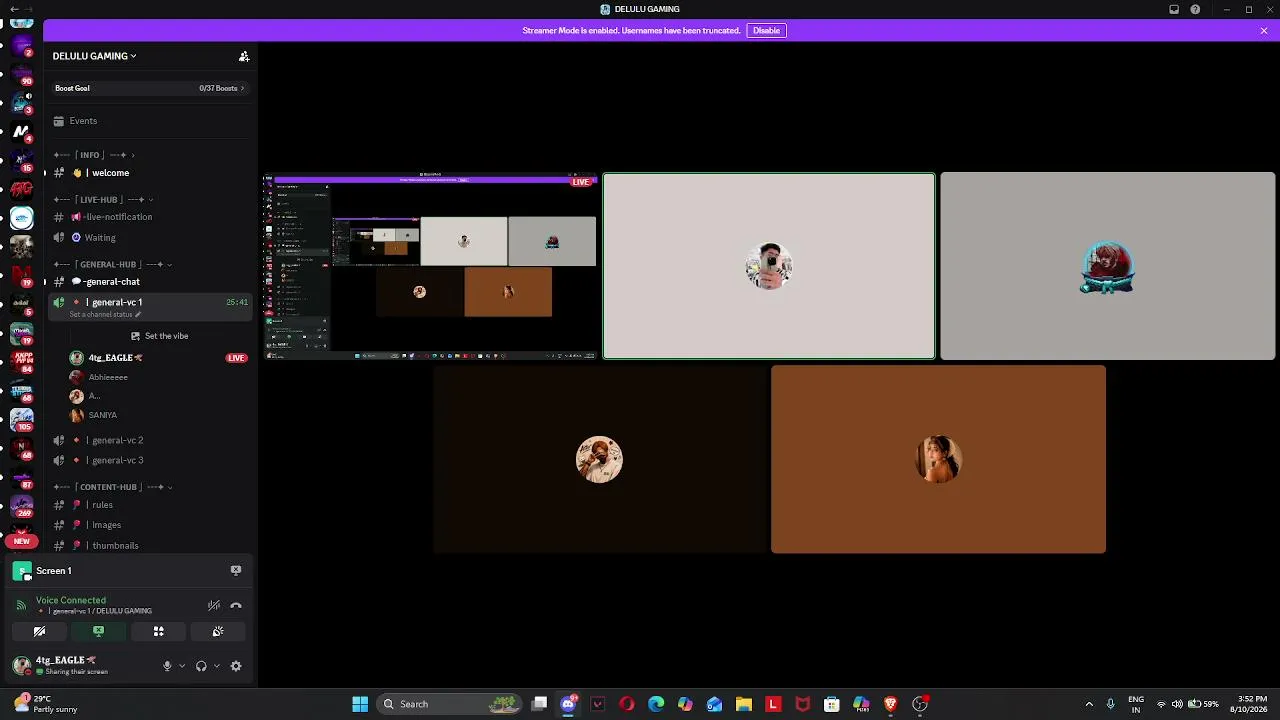Open the server invite people icon
The image size is (1280, 720).
[244, 57]
